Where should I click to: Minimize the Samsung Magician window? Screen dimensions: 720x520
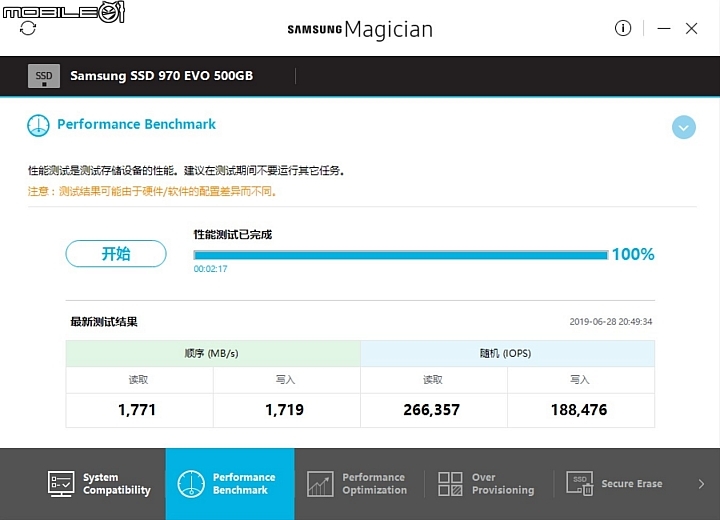664,28
